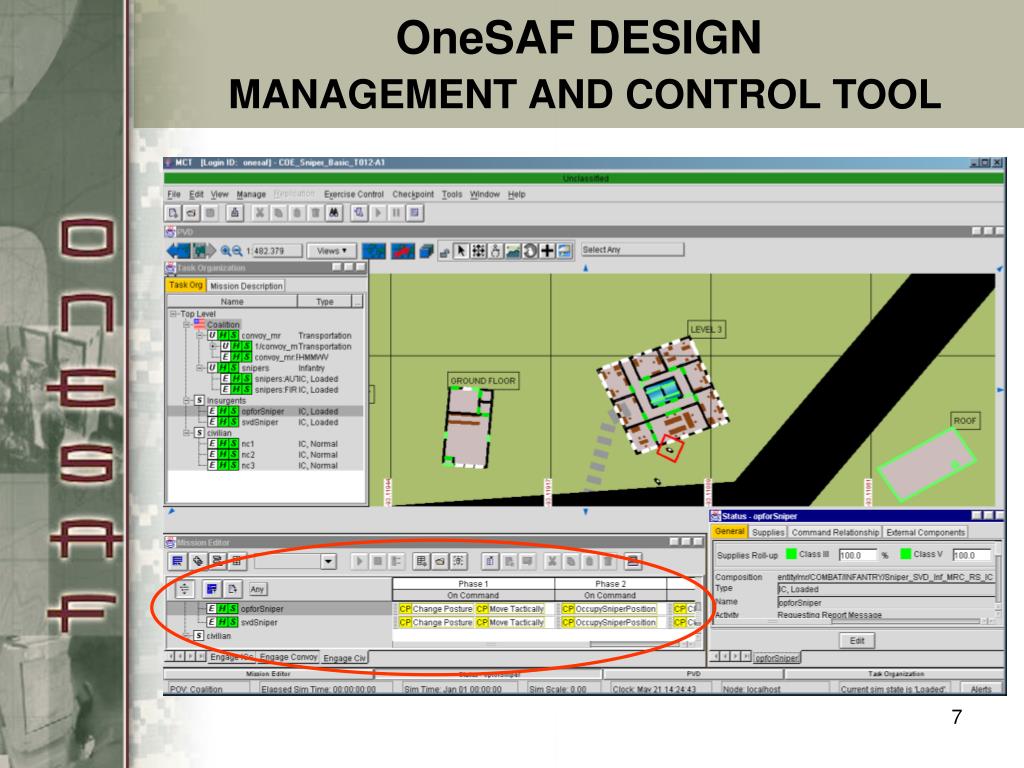Click the Zoom In magnifier in PVD toolbar
The image size is (1024, 768).
[225, 251]
